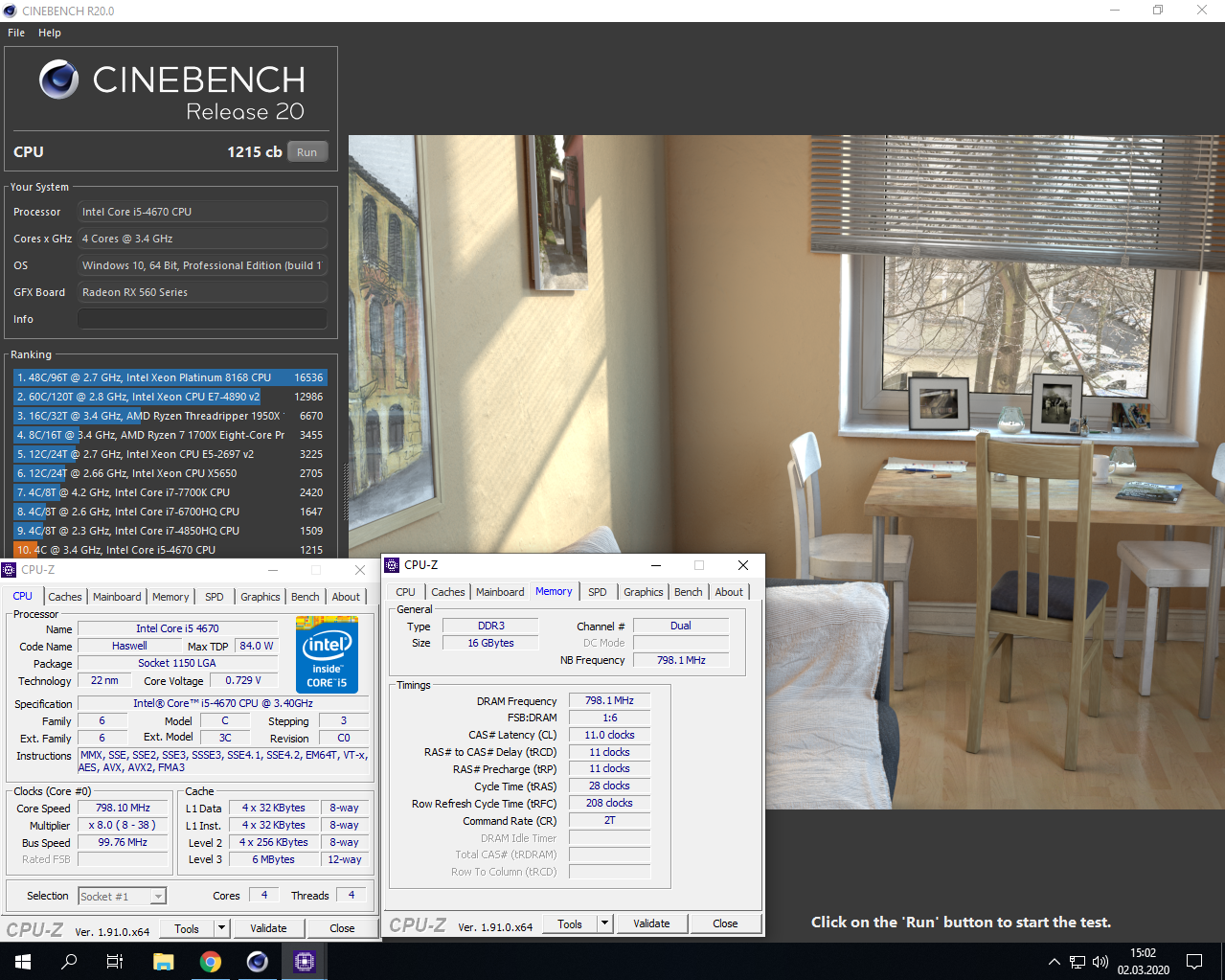This screenshot has width=1225, height=980.
Task: Click the taskbar clock showing 15:02
Action: click(1144, 961)
